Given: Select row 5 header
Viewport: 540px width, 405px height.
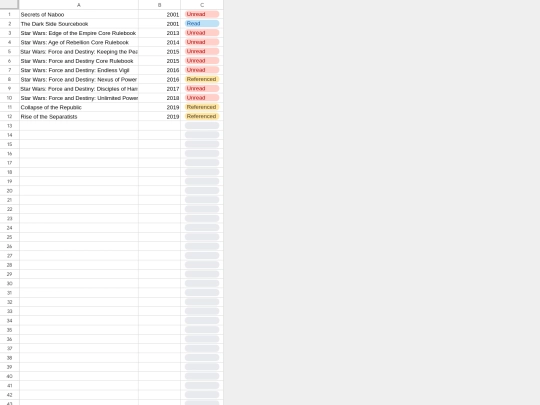Looking at the screenshot, I should coord(9,52).
